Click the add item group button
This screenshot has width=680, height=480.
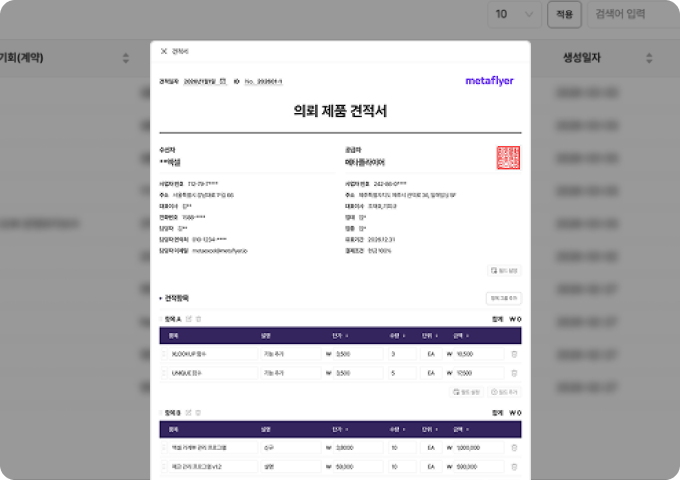(503, 298)
